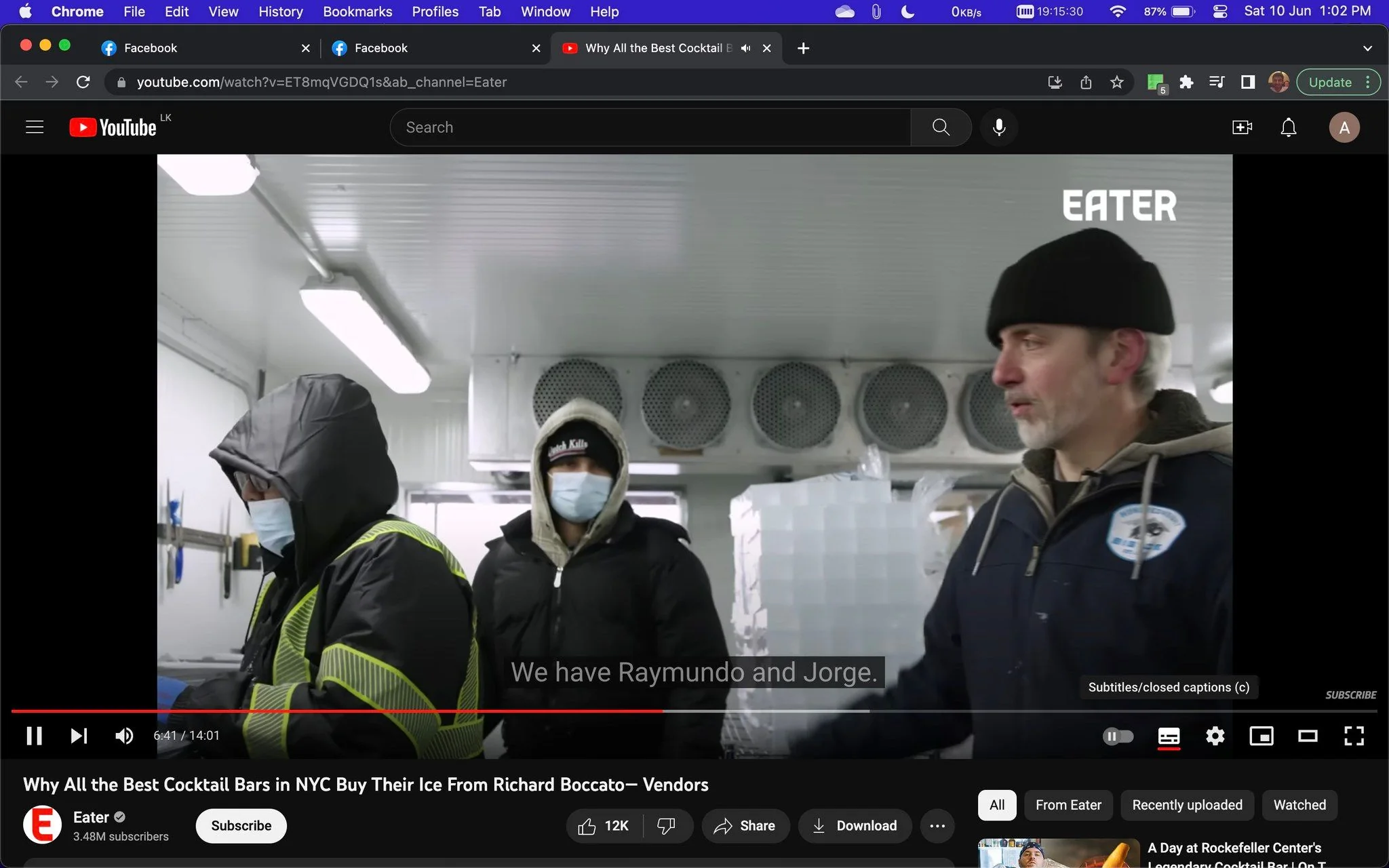This screenshot has width=1389, height=868.
Task: Switch to theater mode
Action: 1308,736
